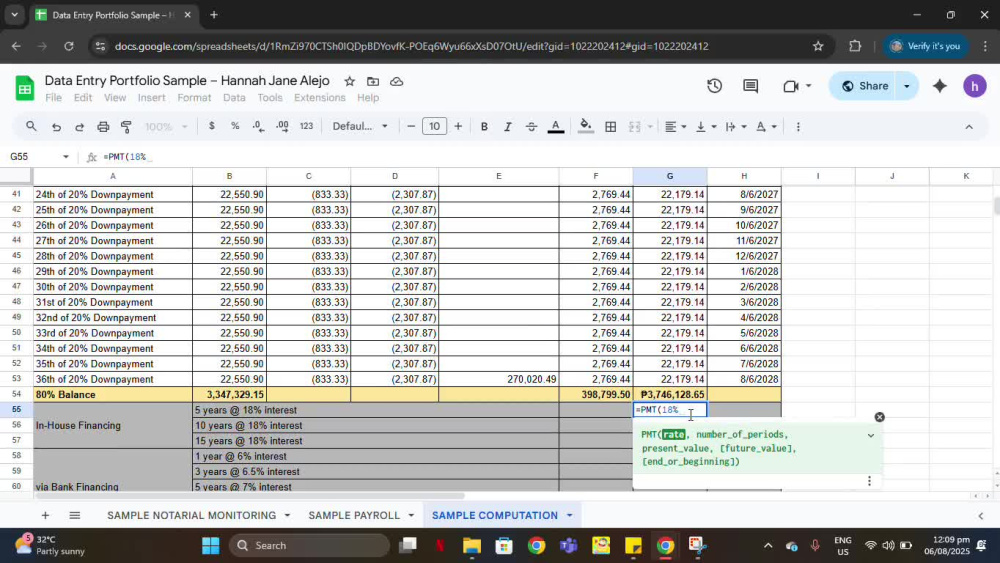This screenshot has height=563, width=1000.
Task: Click the formula bar input
Action: (x=548, y=157)
